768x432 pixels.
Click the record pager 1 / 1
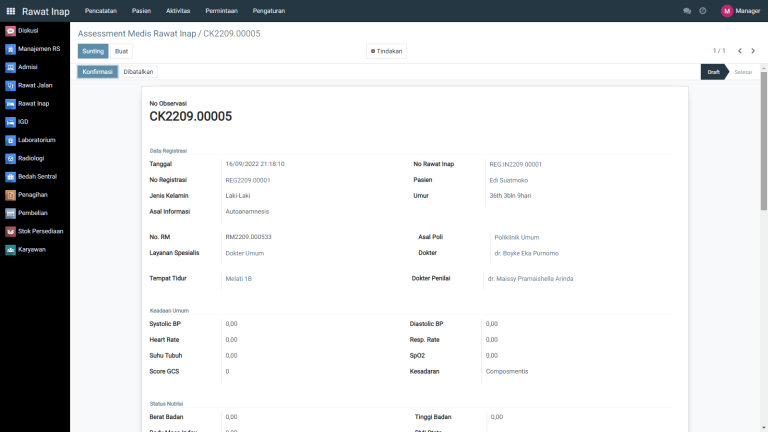[x=719, y=51]
